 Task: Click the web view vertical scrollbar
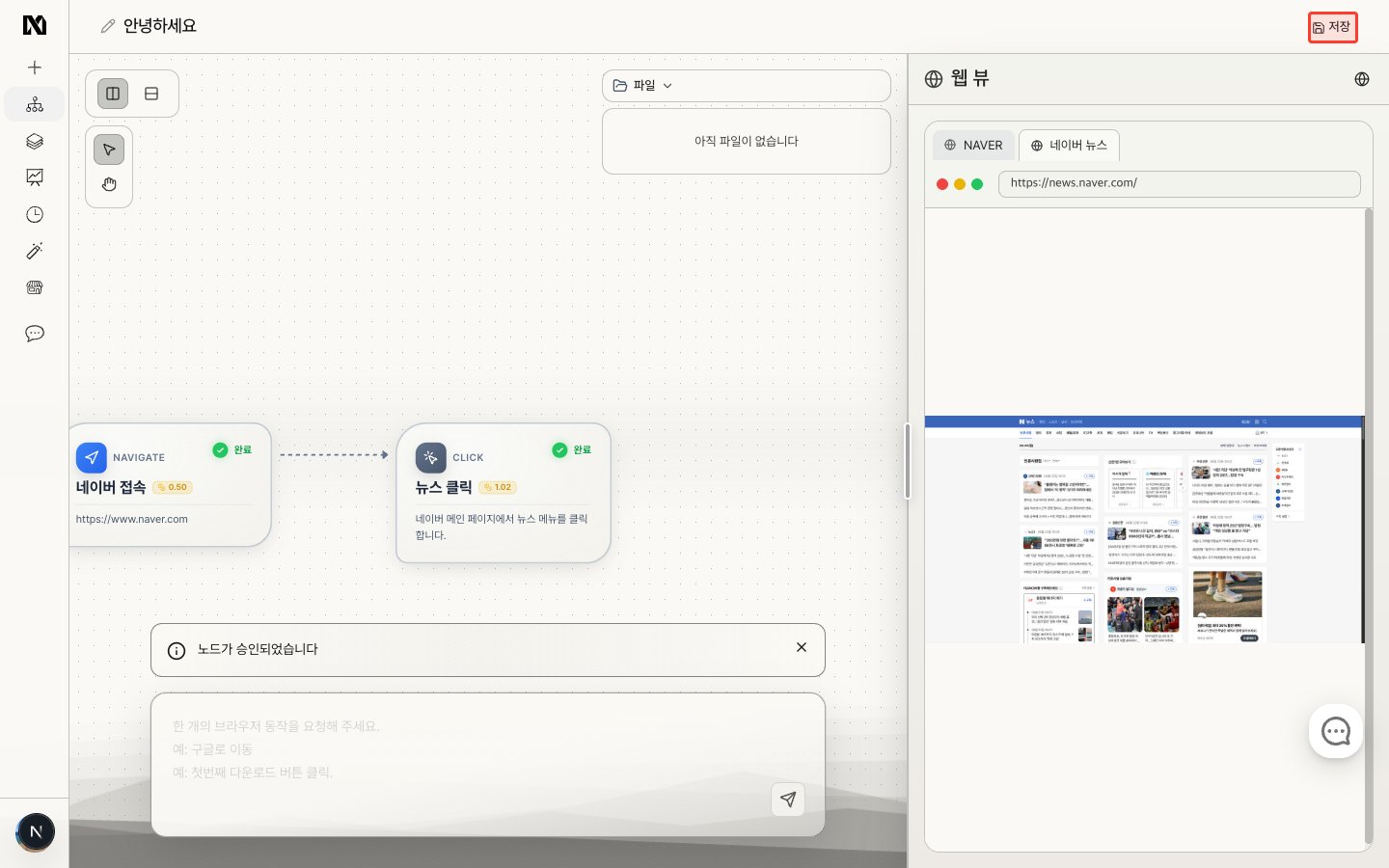tap(1369, 526)
